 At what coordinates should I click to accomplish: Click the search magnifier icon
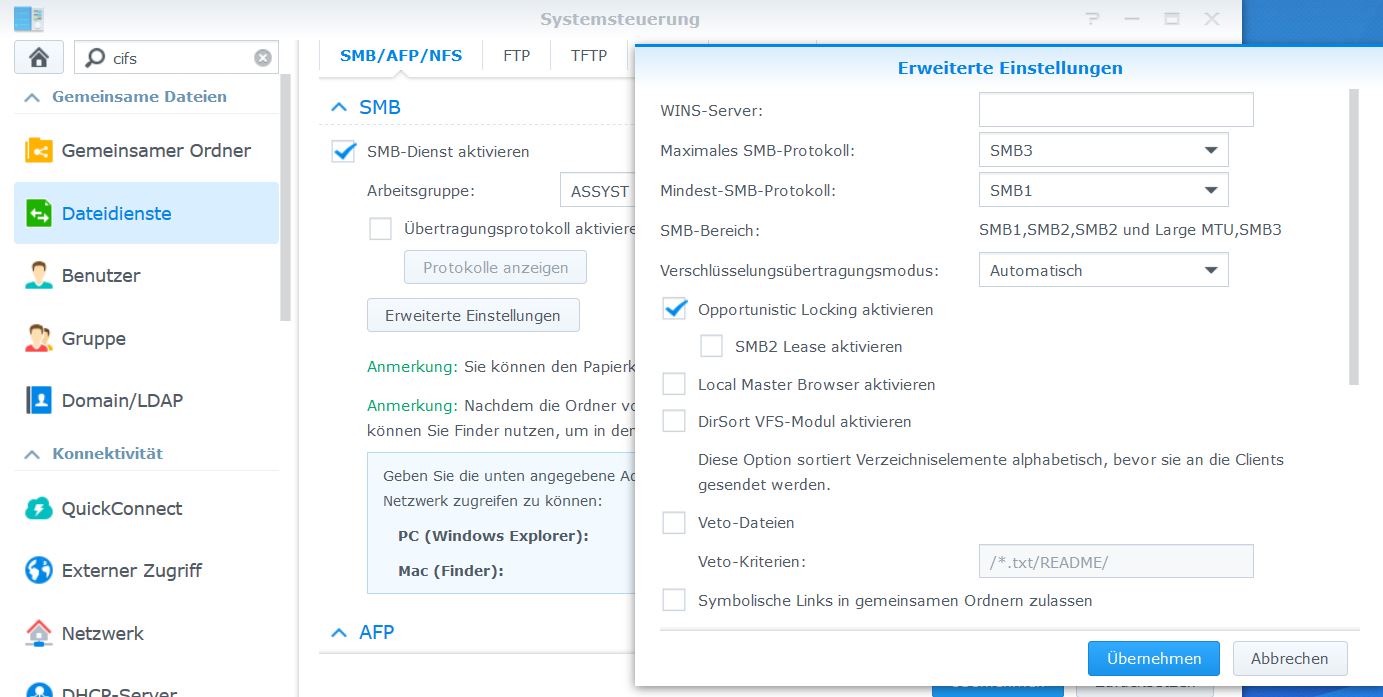(95, 58)
